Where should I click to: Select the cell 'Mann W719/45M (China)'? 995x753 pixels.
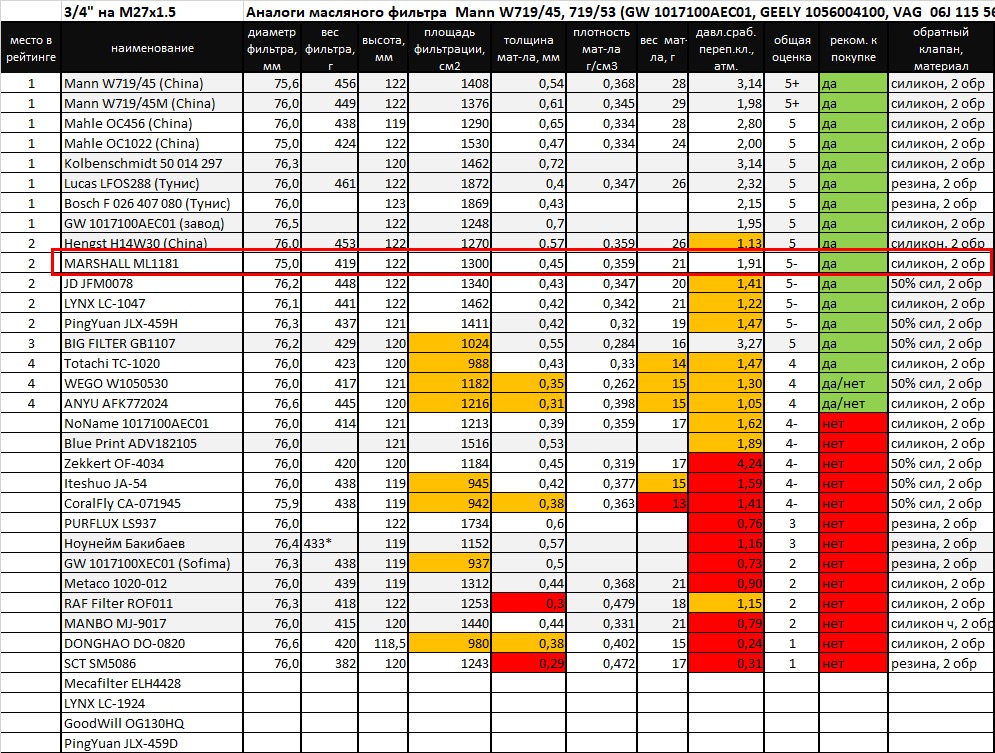[x=152, y=103]
